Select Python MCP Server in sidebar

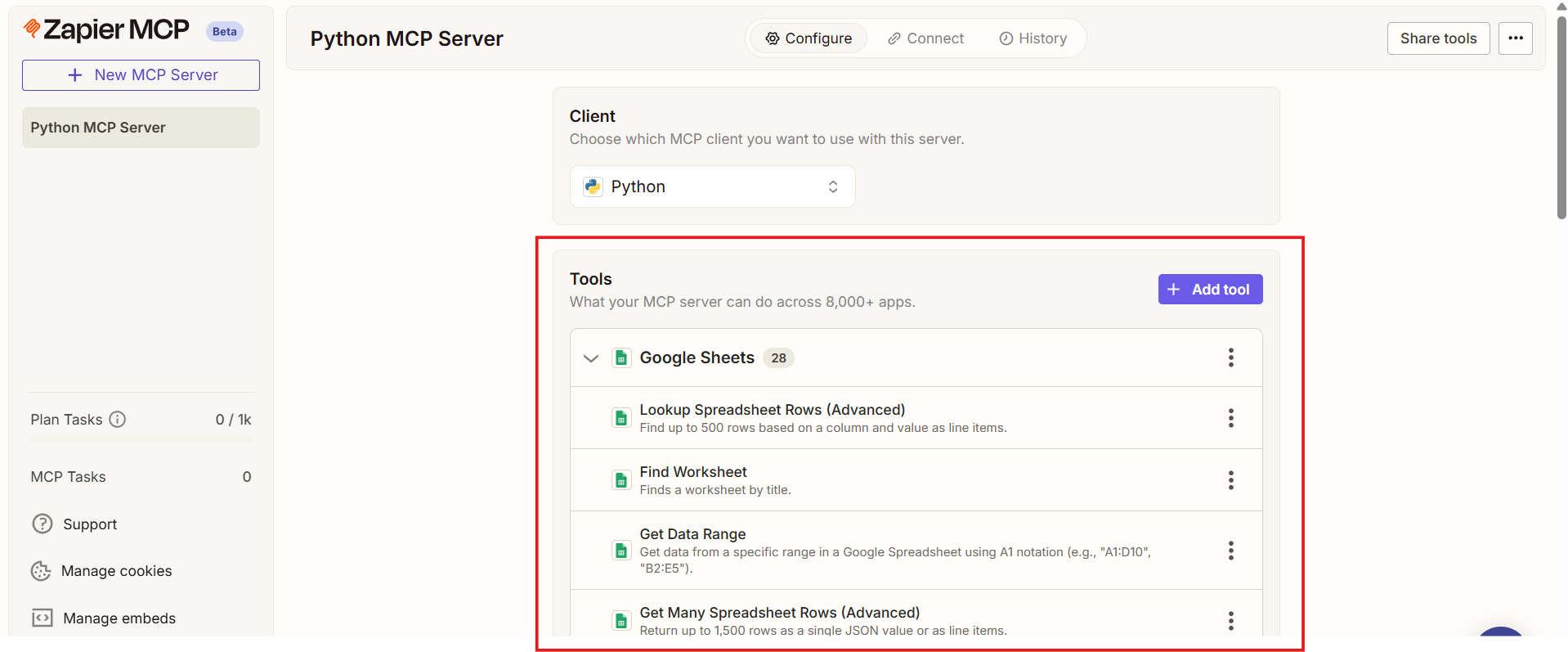tap(141, 128)
